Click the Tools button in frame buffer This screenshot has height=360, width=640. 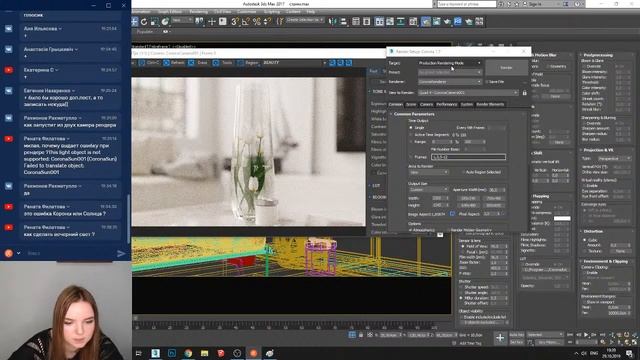click(223, 63)
